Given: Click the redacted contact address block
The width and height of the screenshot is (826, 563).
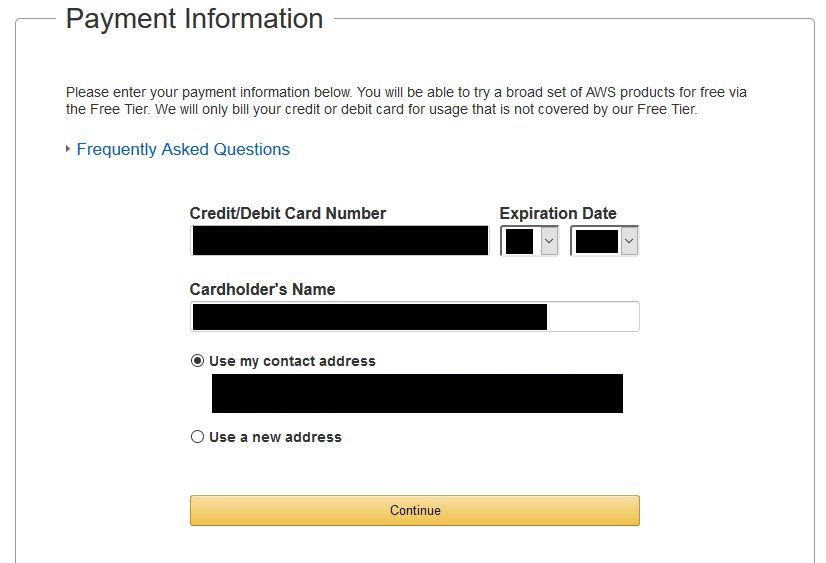Looking at the screenshot, I should coord(417,393).
